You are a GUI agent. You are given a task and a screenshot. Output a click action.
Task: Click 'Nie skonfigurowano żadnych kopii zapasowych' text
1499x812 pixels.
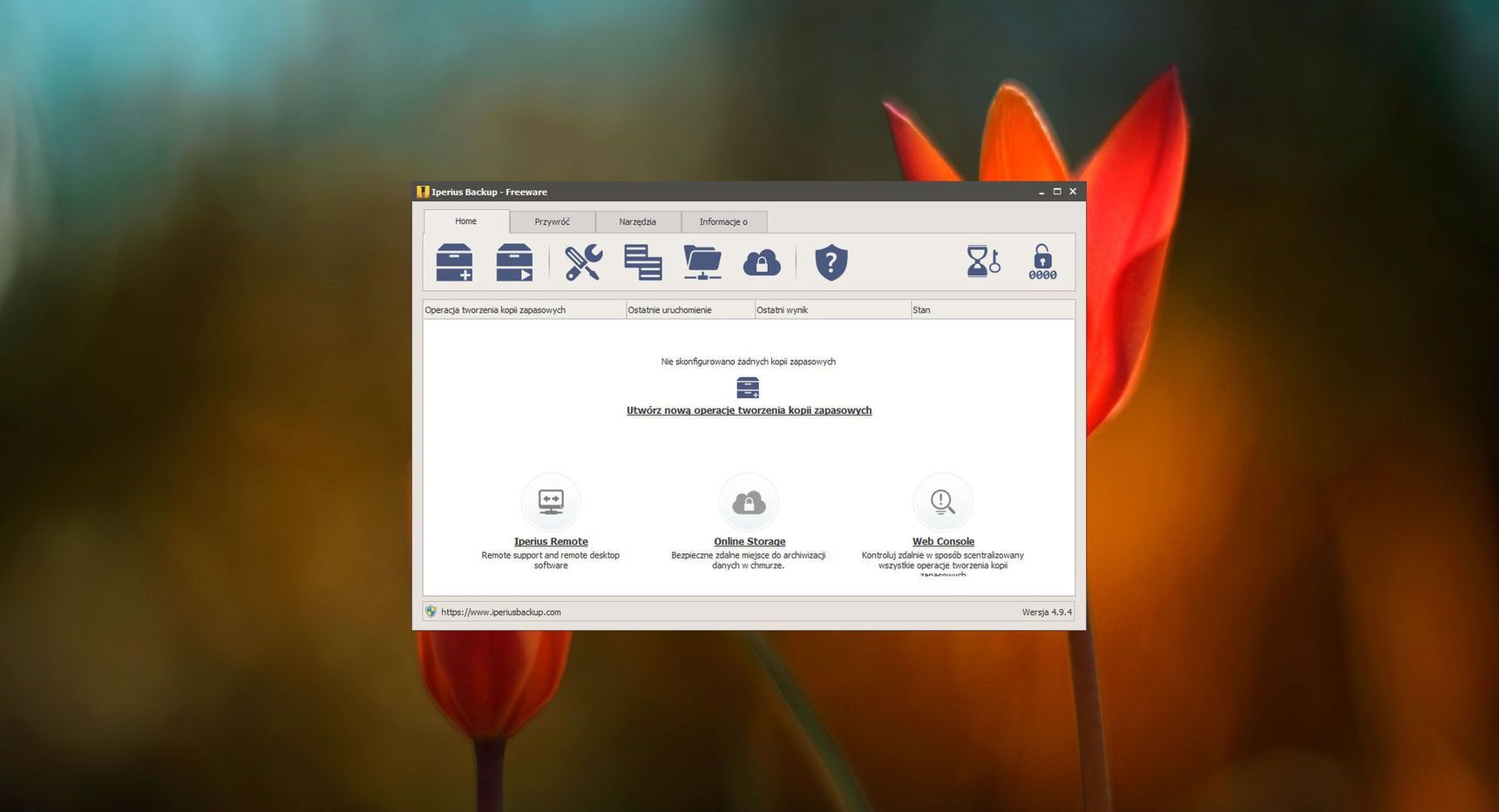tap(749, 362)
